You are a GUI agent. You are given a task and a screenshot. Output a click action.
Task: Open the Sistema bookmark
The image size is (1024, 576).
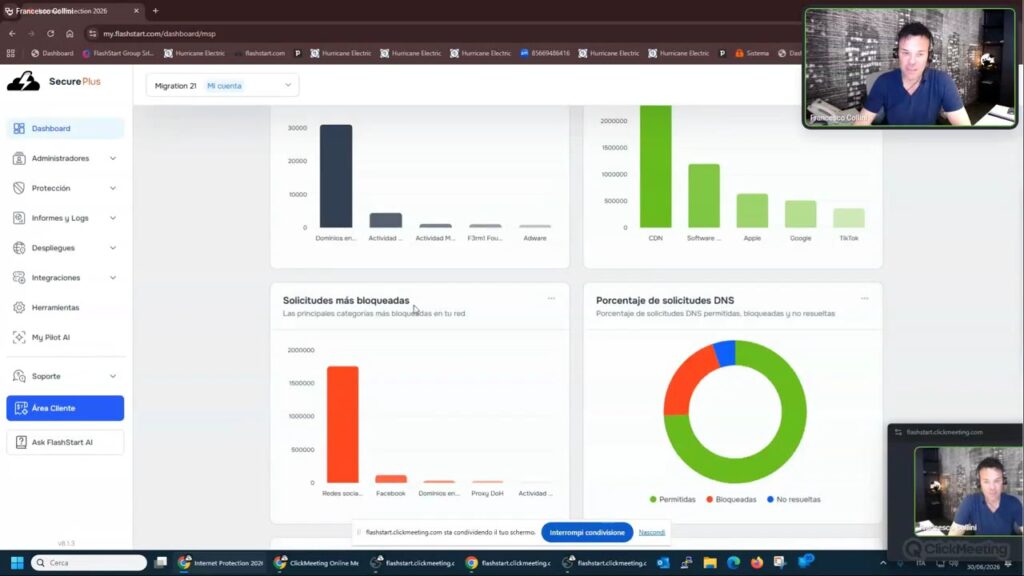coord(752,53)
